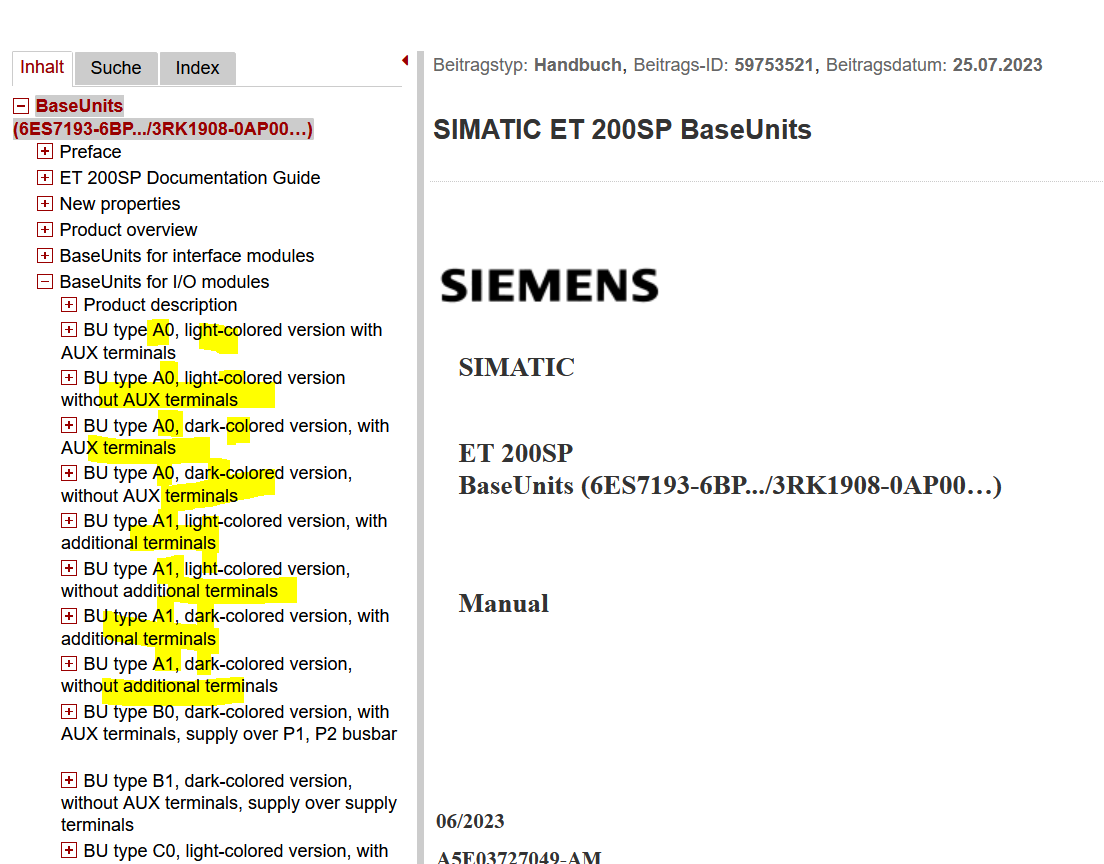Expand the Product description node
Screen dimensions: 1104x864
(68, 305)
